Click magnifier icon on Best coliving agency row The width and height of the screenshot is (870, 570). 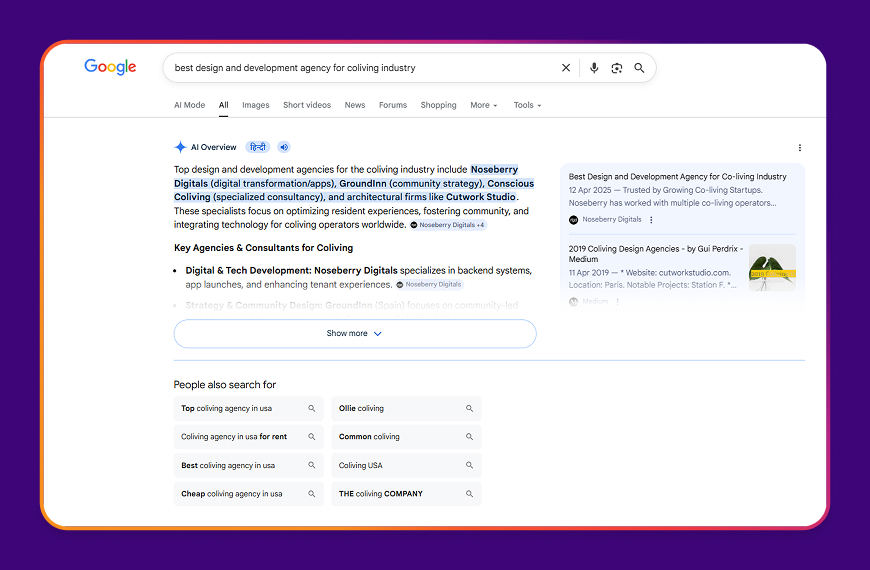point(312,465)
